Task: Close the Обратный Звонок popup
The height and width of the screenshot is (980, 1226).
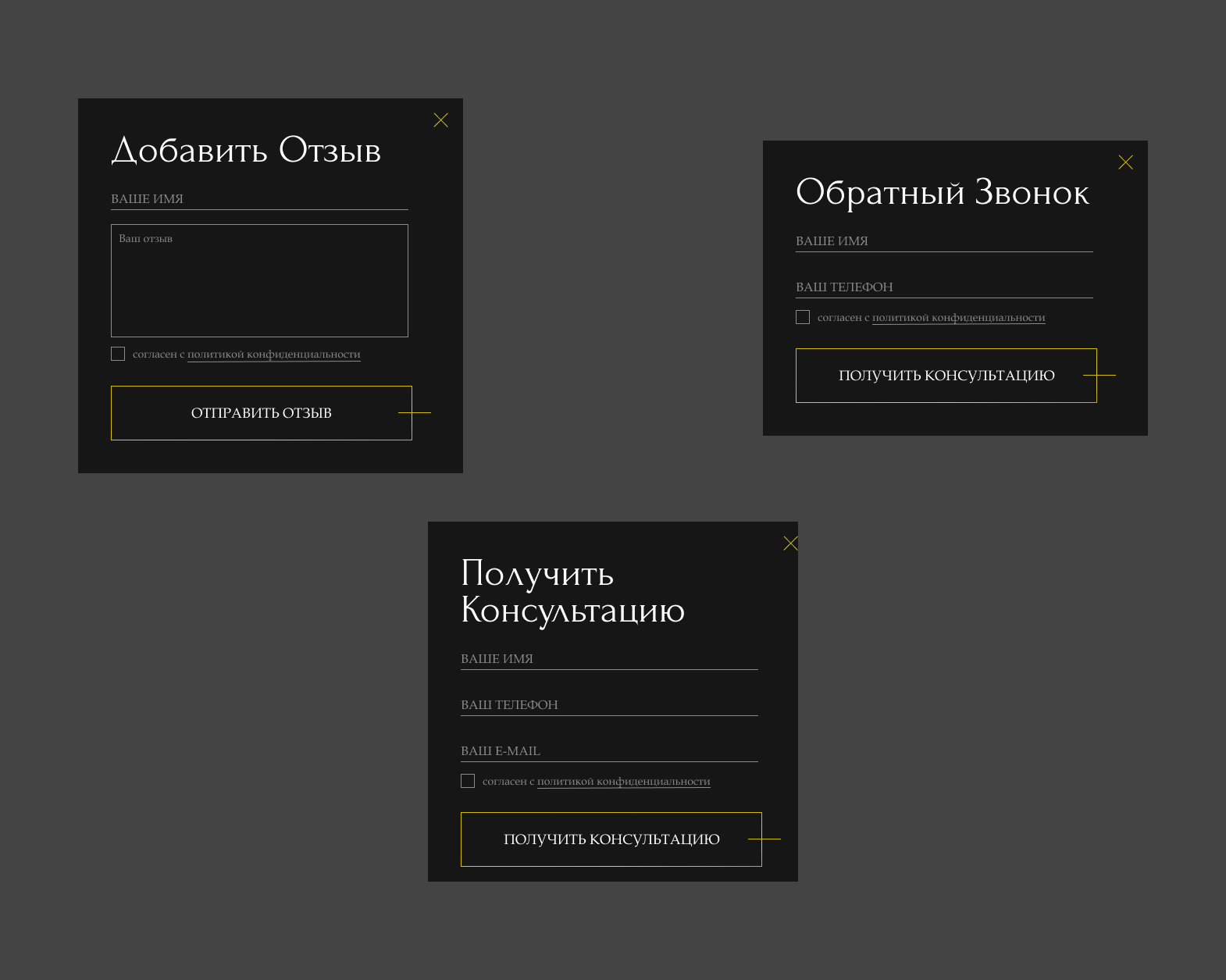Action: point(1125,162)
